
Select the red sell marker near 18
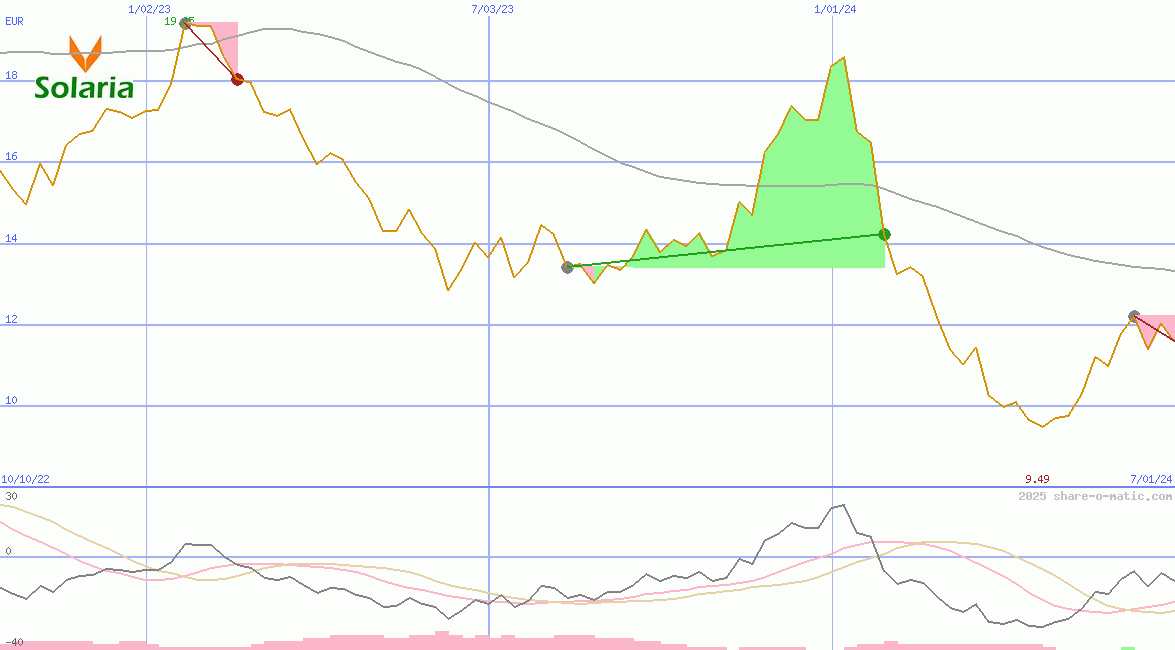pyautogui.click(x=237, y=79)
